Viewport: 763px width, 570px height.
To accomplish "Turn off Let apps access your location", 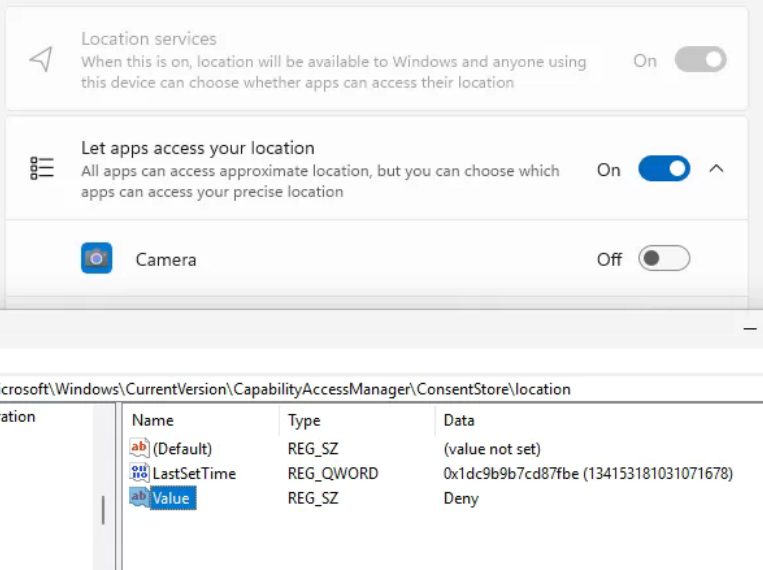I will click(x=664, y=169).
